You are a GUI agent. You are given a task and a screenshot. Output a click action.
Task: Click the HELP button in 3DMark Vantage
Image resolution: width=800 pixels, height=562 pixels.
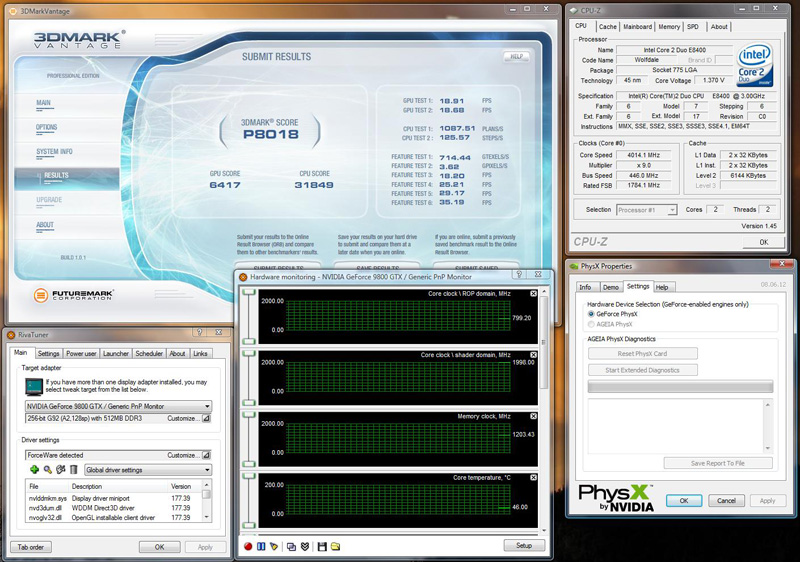[516, 57]
